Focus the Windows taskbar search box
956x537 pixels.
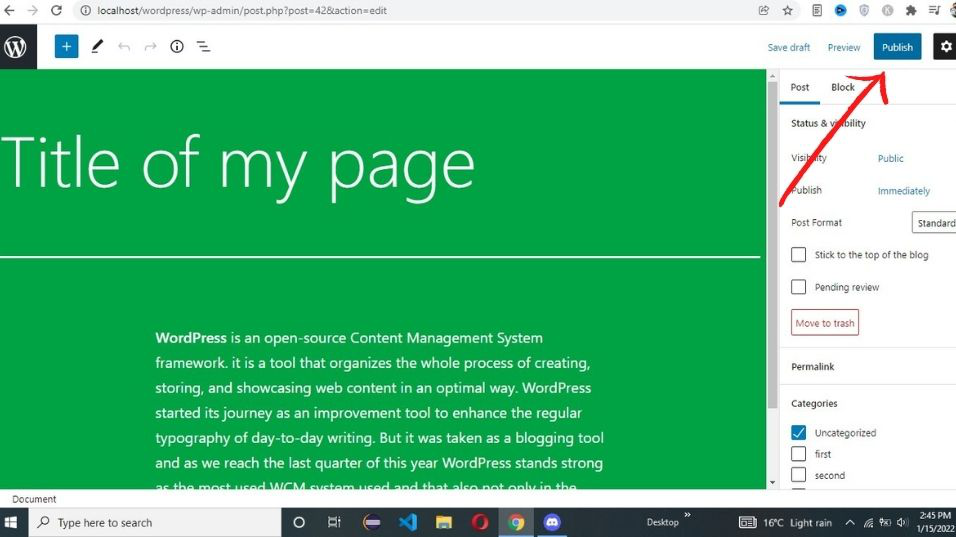(155, 522)
